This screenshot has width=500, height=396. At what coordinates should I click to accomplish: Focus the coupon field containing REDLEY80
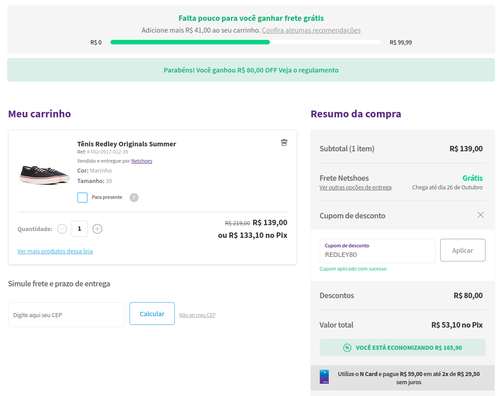(377, 251)
